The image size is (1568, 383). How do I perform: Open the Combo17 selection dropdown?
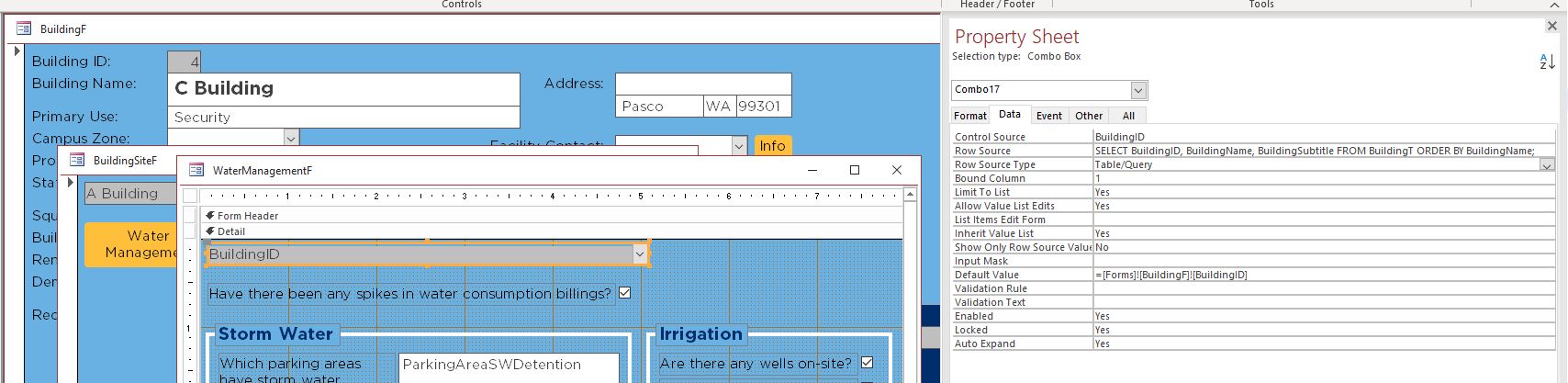1138,90
